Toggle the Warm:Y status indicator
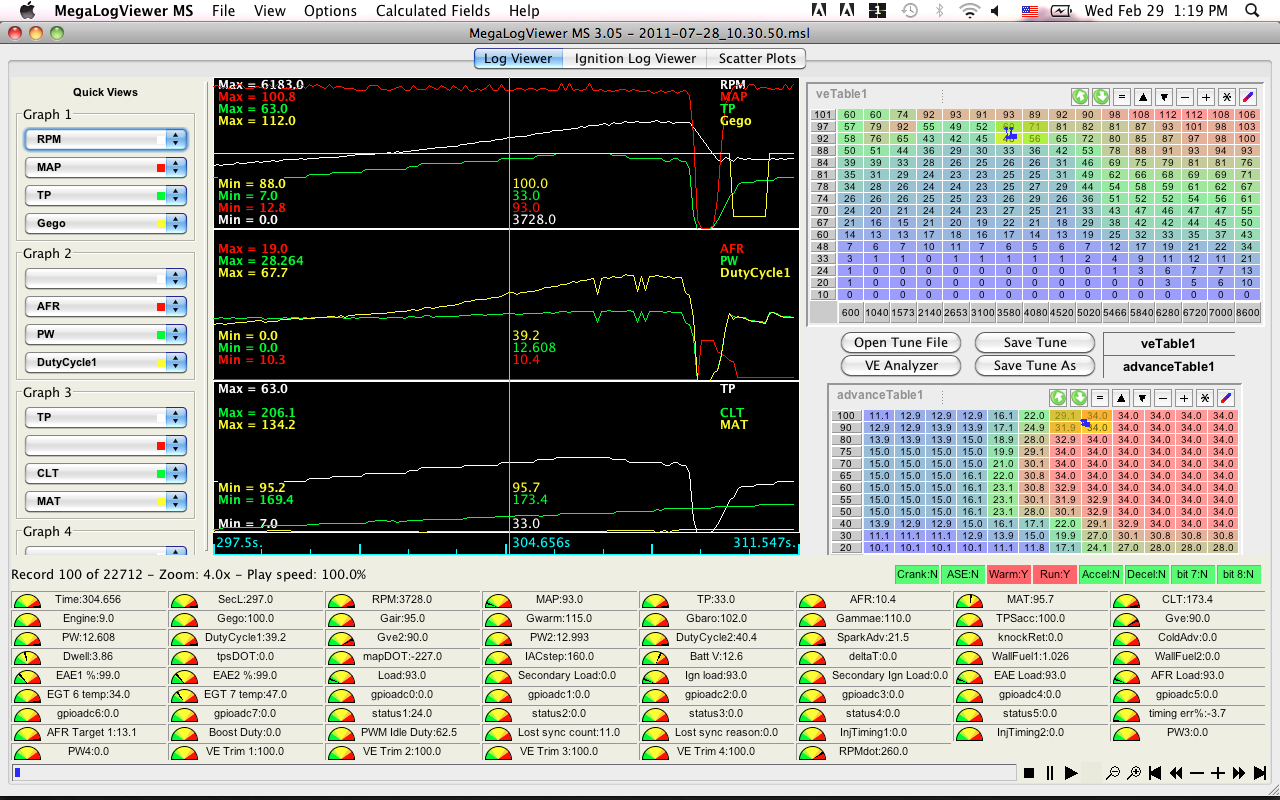Screen dimensions: 1280x800 [x=1008, y=575]
